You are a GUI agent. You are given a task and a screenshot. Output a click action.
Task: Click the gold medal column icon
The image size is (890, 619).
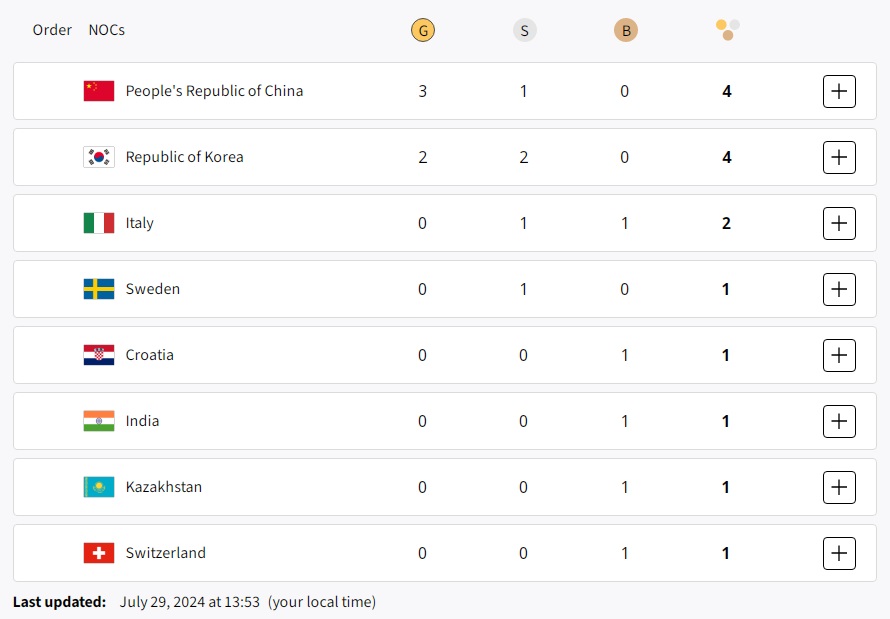tap(423, 30)
